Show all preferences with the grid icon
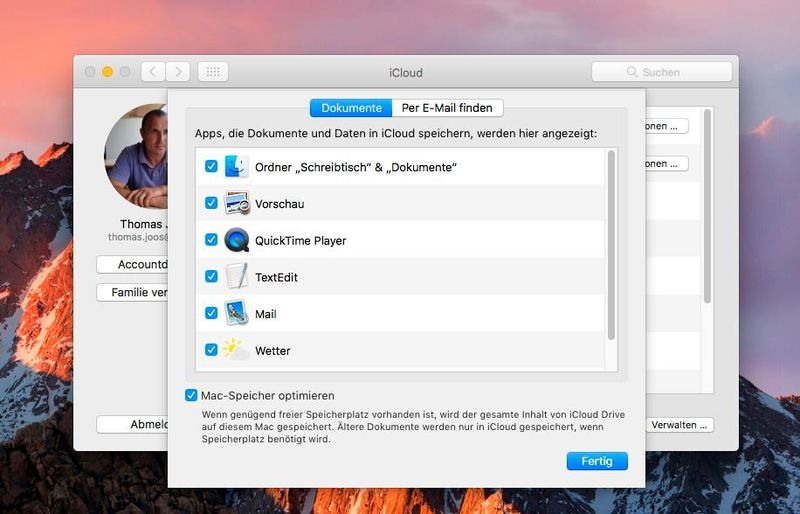 213,72
